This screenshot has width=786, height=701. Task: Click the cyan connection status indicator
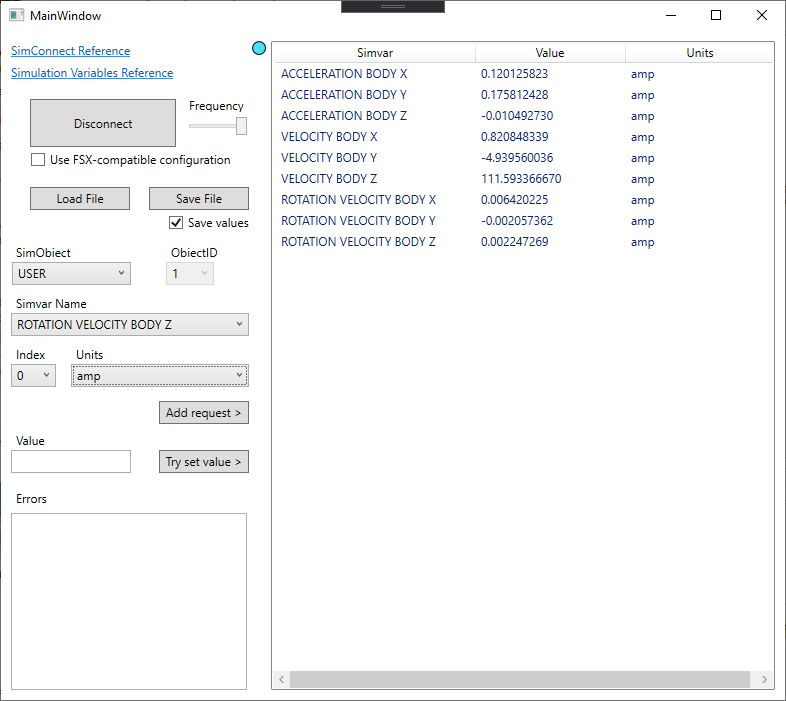click(x=259, y=48)
